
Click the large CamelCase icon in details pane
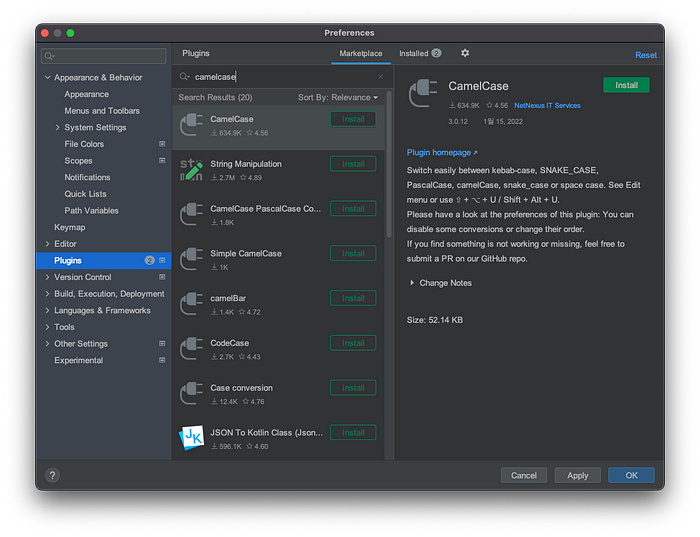pyautogui.click(x=423, y=93)
